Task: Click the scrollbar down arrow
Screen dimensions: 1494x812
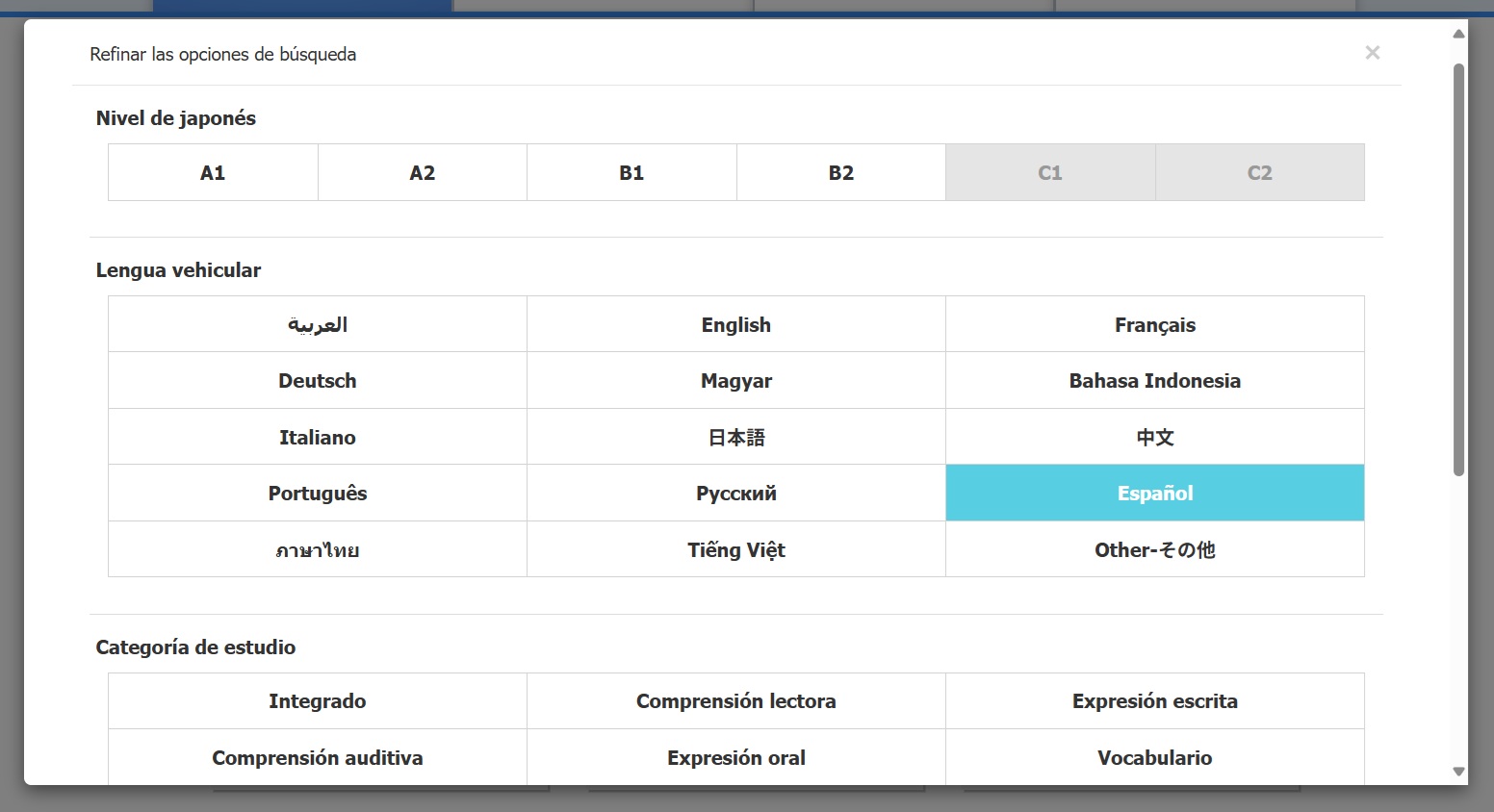Action: tap(1458, 772)
